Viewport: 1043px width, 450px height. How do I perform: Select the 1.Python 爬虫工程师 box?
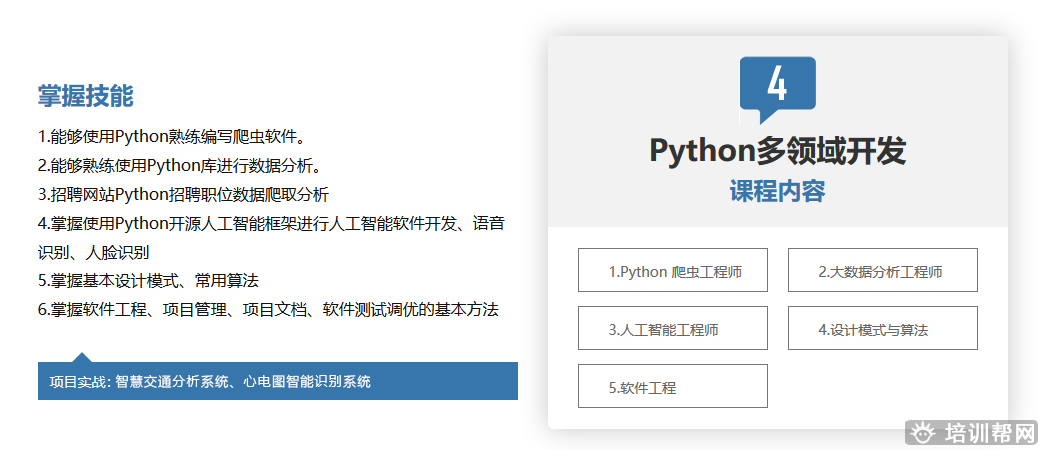pos(672,270)
